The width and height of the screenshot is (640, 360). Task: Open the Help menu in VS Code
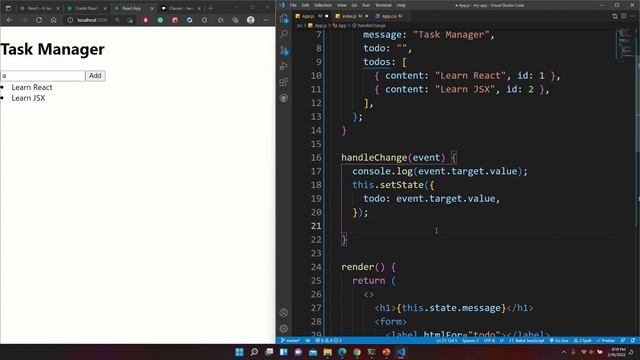[x=401, y=5]
